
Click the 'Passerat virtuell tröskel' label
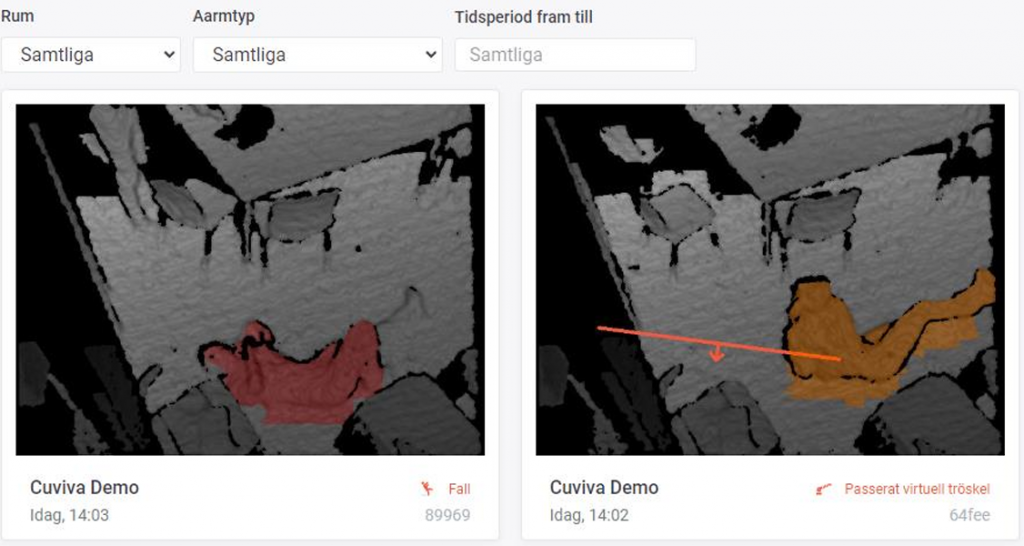tap(917, 489)
